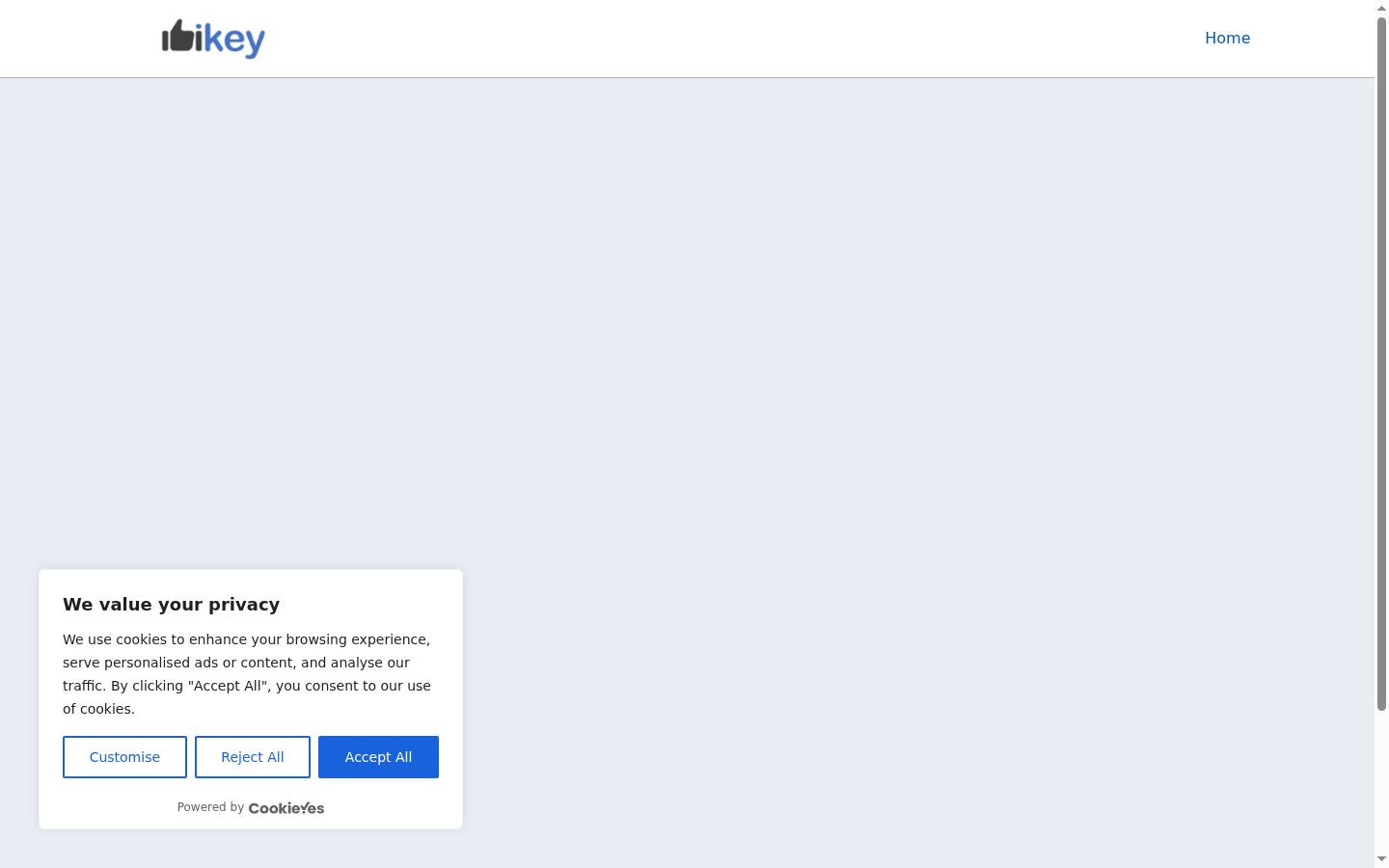Open the CookieYes logo link
Image resolution: width=1389 pixels, height=868 pixels.
tap(286, 808)
